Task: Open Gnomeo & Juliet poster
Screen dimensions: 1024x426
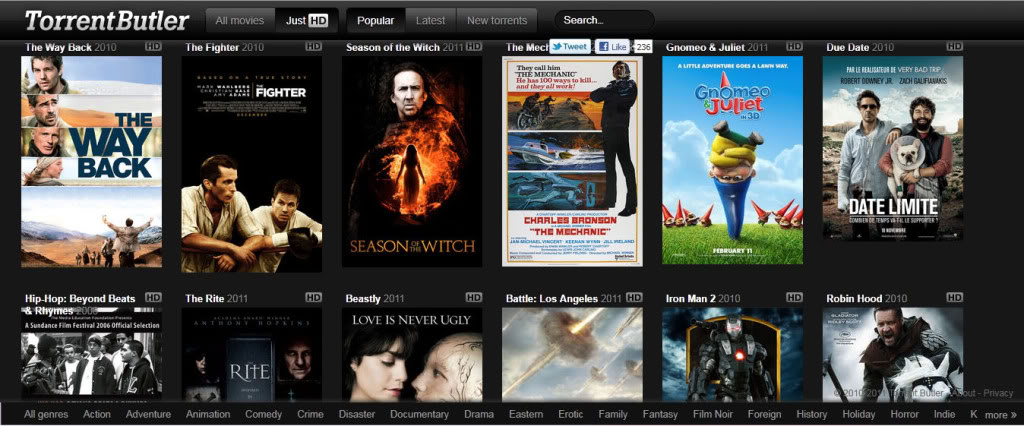Action: pyautogui.click(x=733, y=160)
